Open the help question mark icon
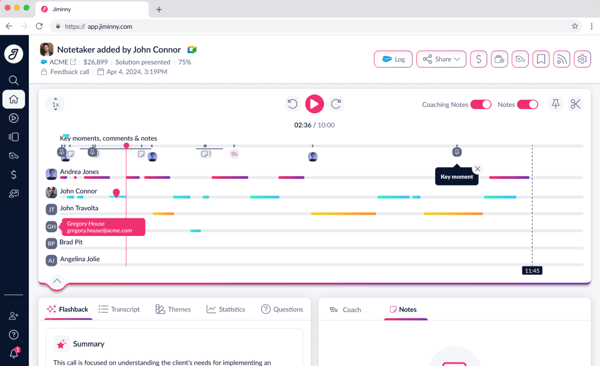600x366 pixels. pyautogui.click(x=13, y=335)
